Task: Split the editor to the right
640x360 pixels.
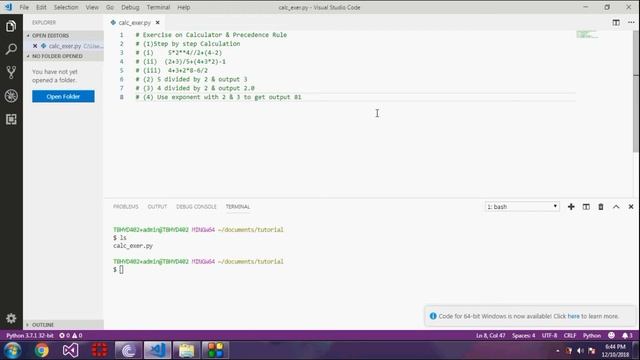Action: click(x=616, y=22)
